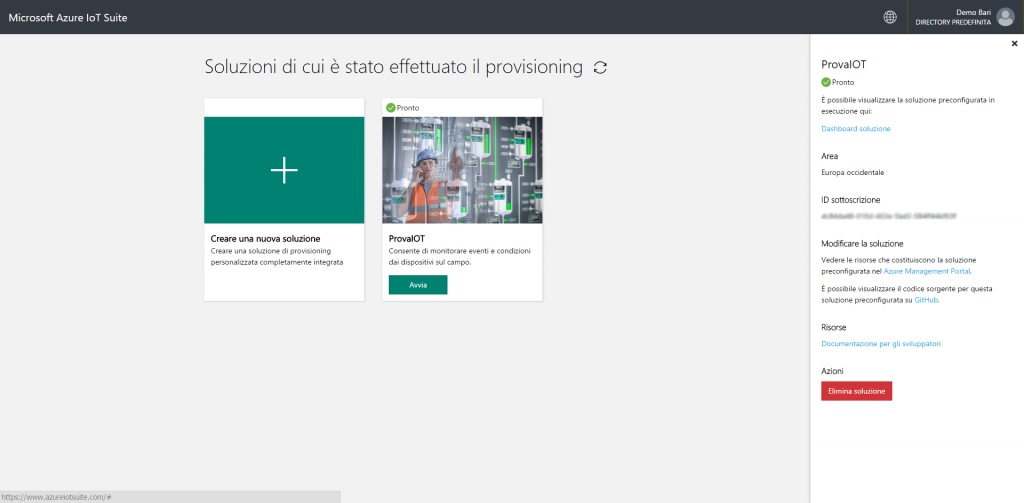Open the user avatar account icon

1005,17
